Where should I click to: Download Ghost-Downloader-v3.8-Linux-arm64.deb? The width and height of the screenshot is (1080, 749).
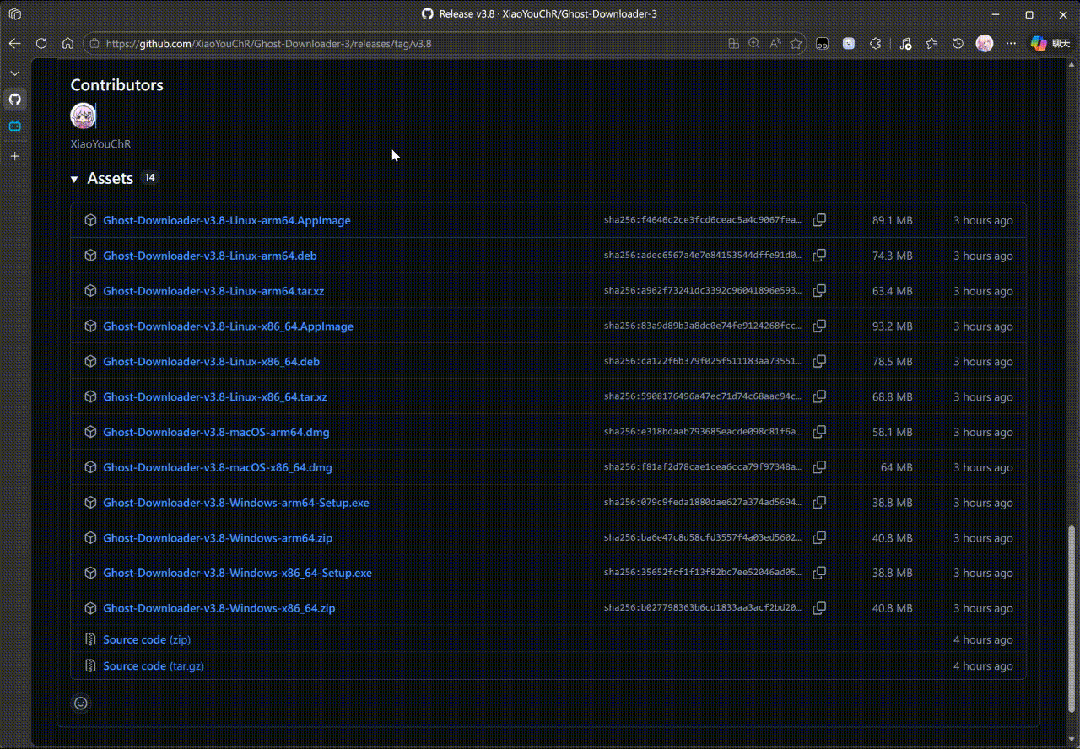click(210, 256)
